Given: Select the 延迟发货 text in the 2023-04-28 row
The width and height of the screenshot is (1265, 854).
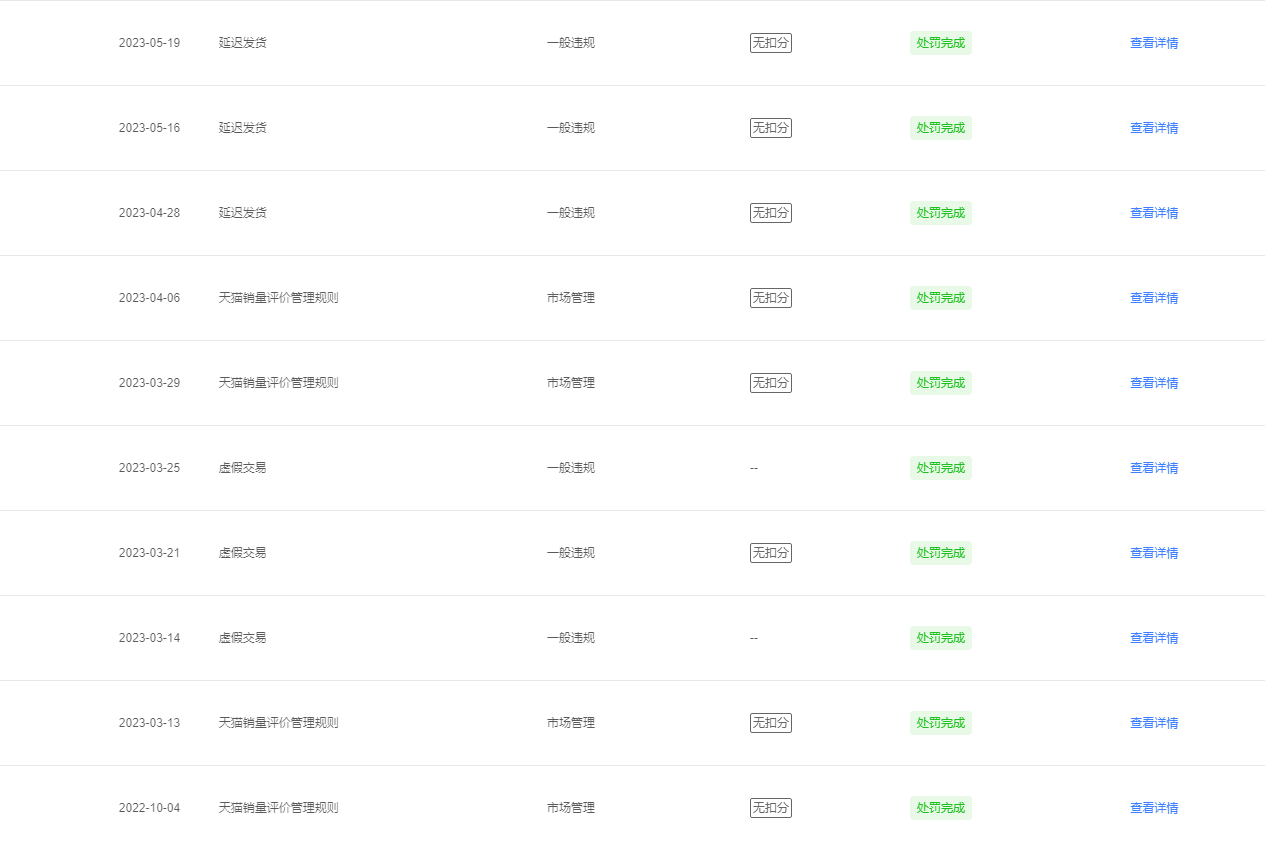Looking at the screenshot, I should (243, 213).
